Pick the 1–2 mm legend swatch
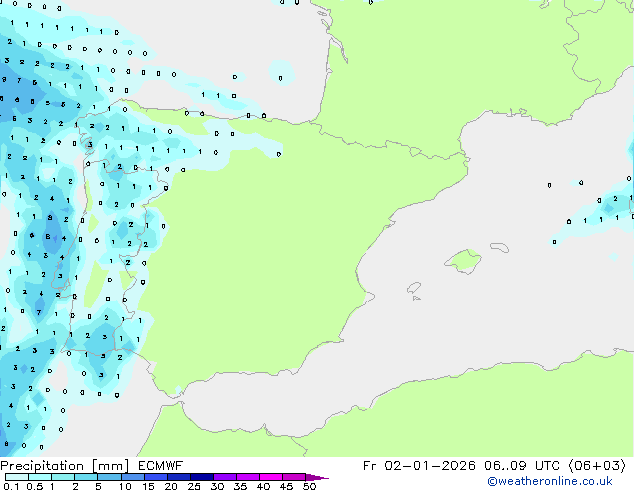634x490 pixels. [x=63, y=477]
